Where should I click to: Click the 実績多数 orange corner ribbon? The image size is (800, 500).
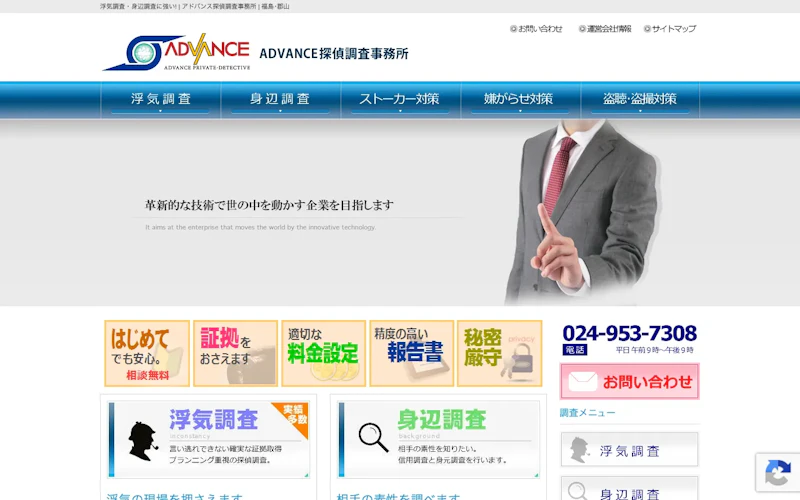coord(294,416)
